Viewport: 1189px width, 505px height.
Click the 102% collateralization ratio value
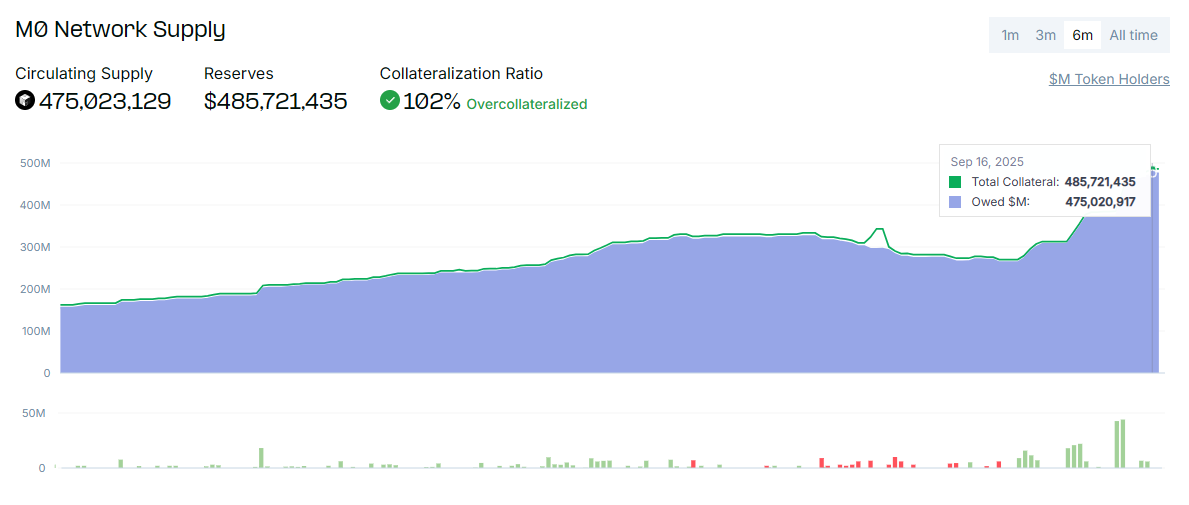[x=431, y=101]
